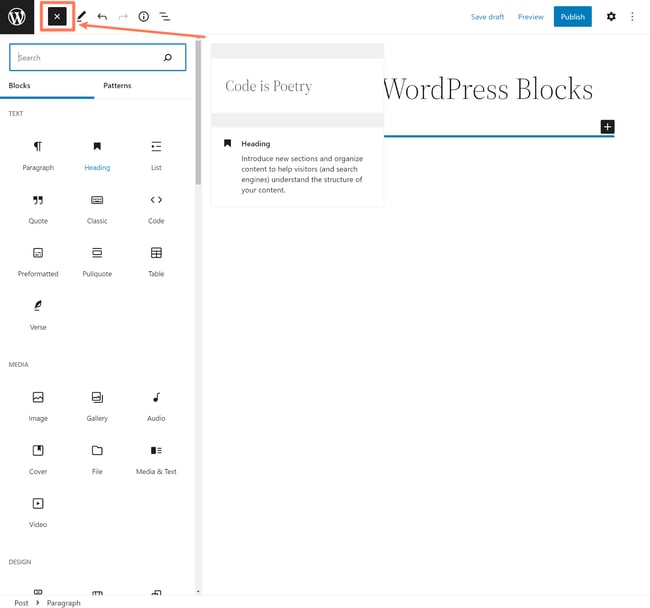Viewport: 650px width, 608px height.
Task: Select the Tools pencil icon
Action: tap(82, 17)
